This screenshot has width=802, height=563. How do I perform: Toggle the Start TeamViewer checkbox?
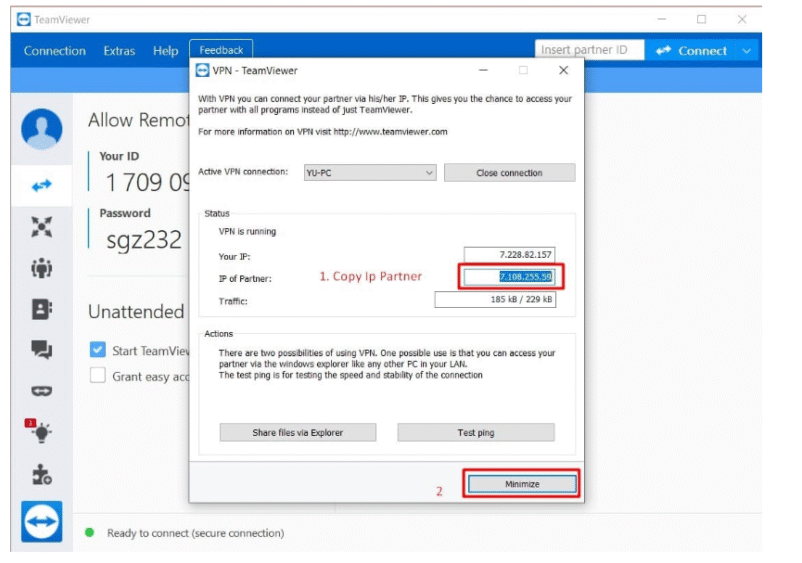click(98, 350)
